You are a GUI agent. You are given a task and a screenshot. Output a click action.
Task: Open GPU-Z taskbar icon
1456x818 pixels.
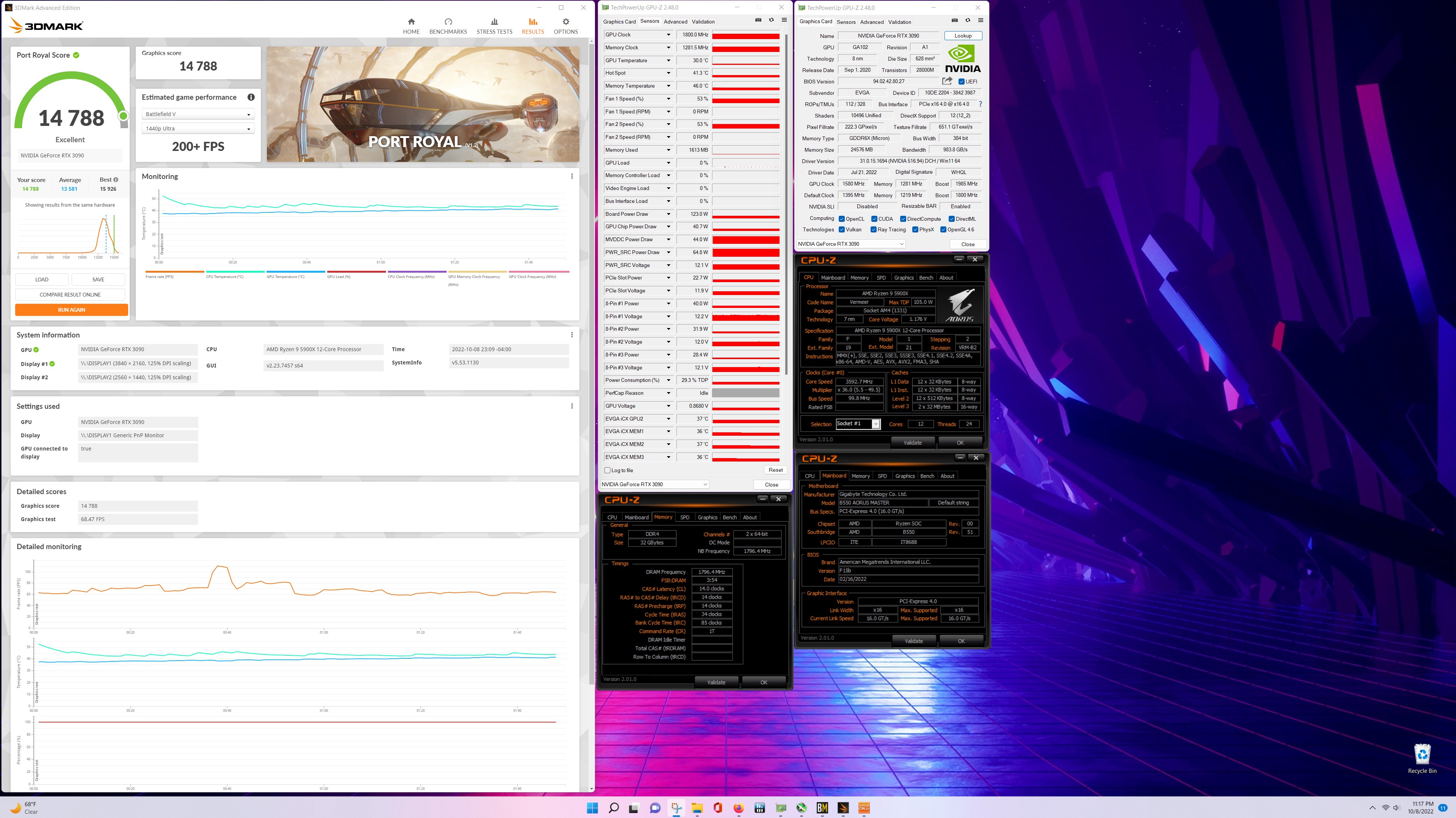click(781, 808)
